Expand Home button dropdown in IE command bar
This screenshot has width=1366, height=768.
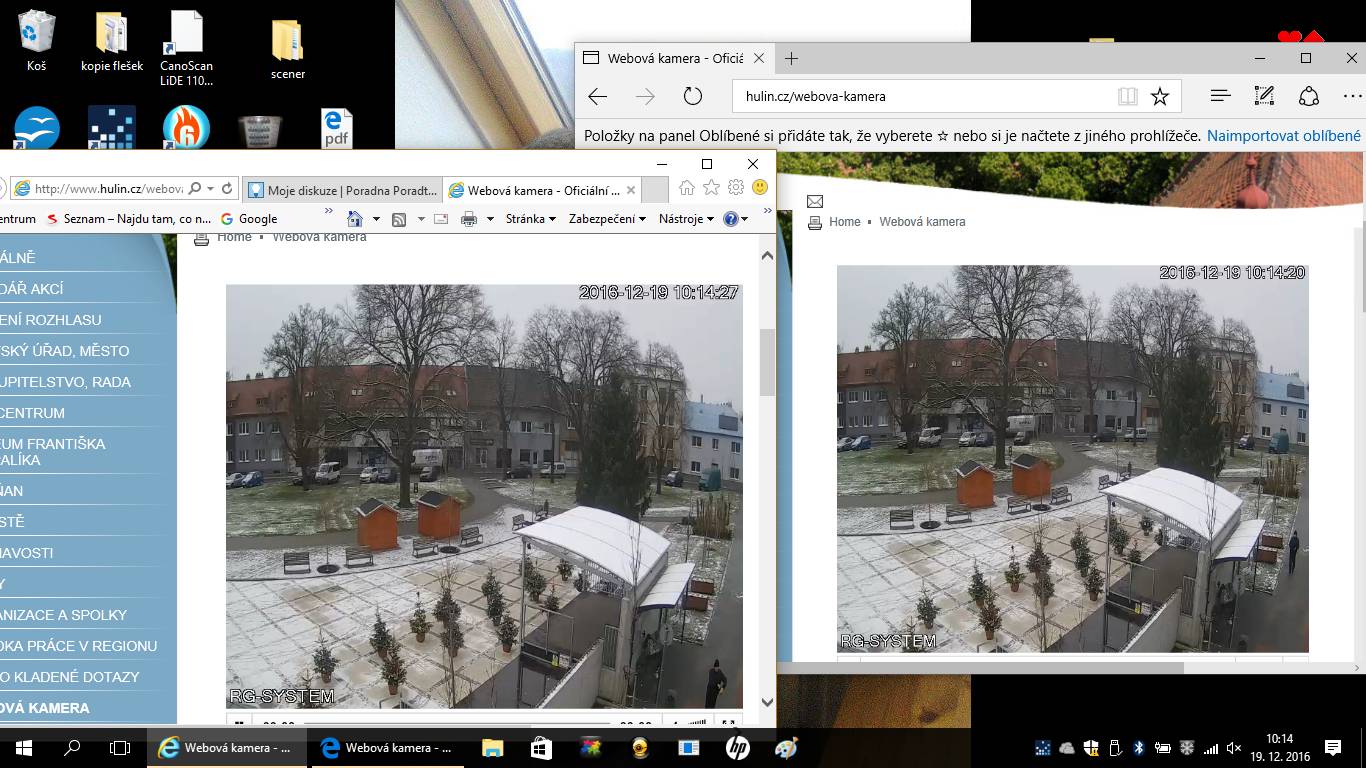(376, 219)
